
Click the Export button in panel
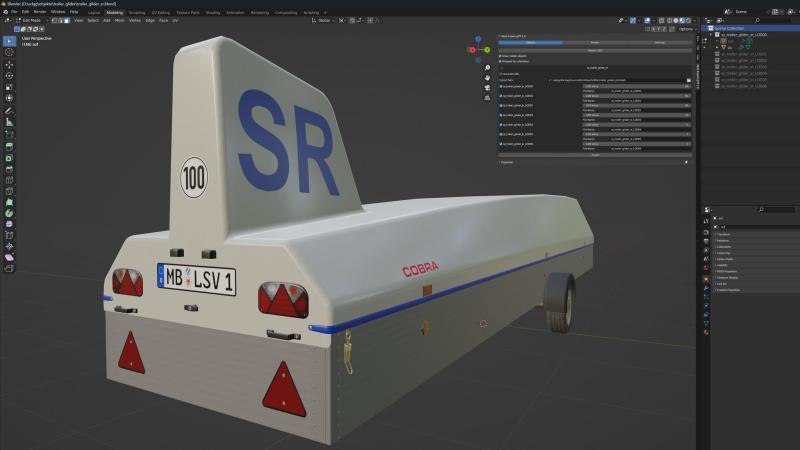coord(595,155)
